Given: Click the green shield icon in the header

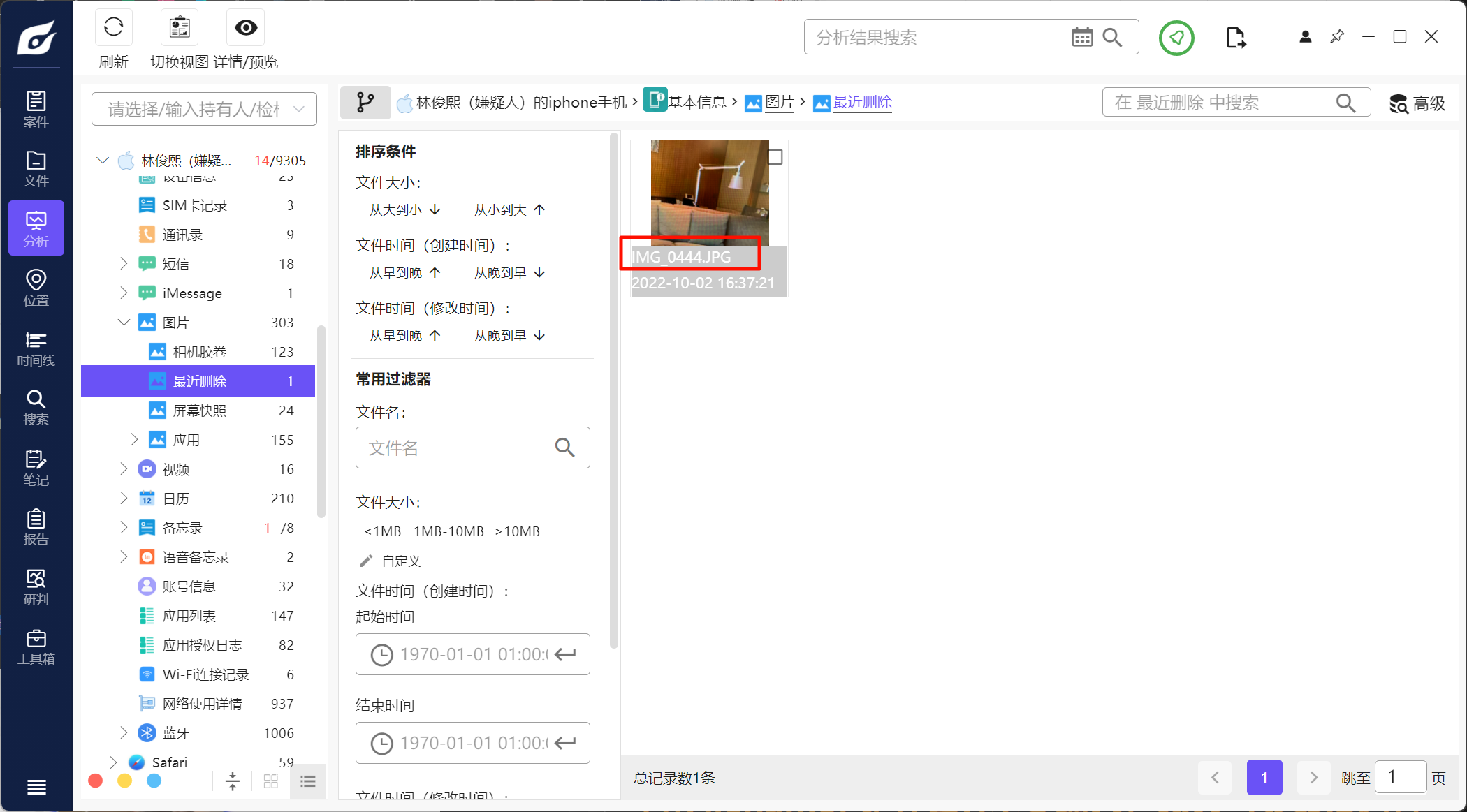Looking at the screenshot, I should [x=1176, y=38].
